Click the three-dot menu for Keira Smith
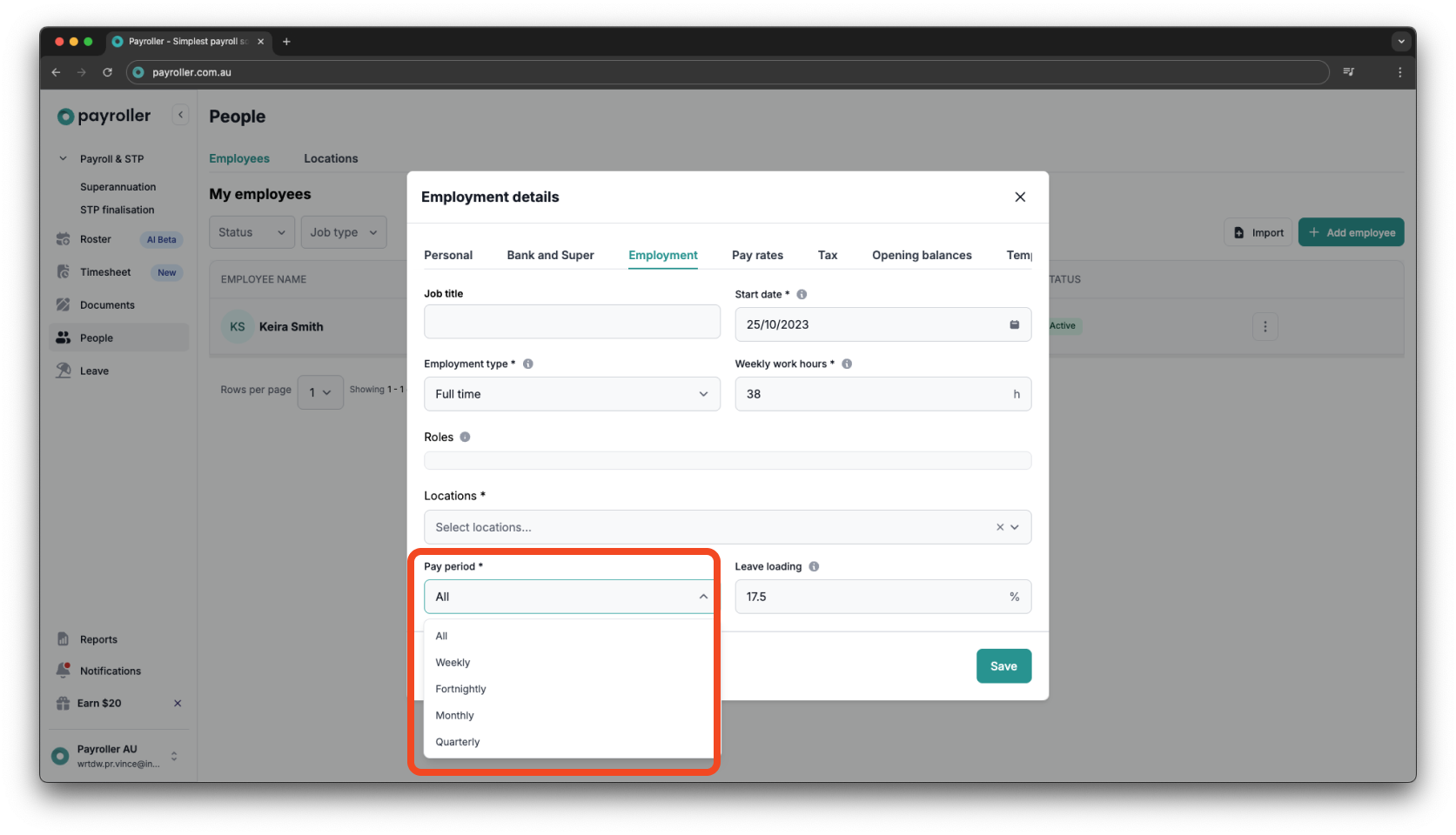Viewport: 1456px width, 835px height. click(1265, 326)
